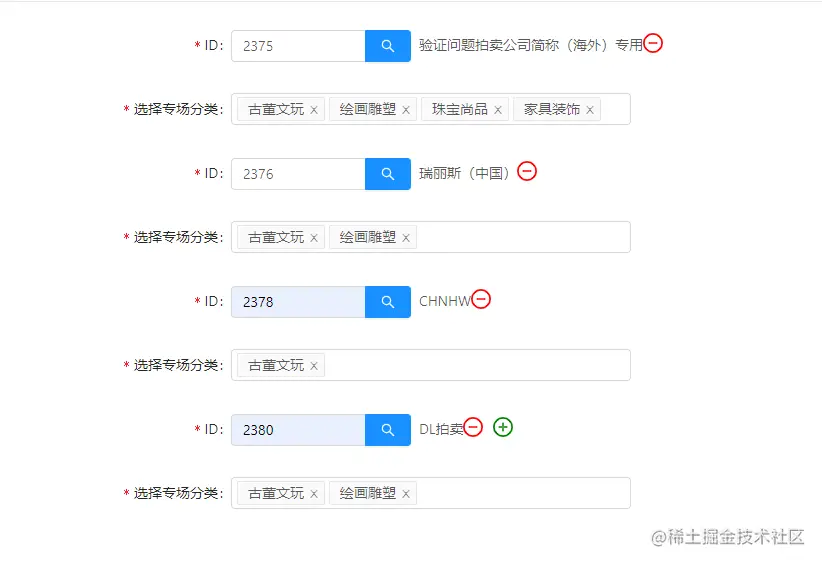Click the ID field showing 2376
This screenshot has height=564, width=822.
tap(298, 174)
